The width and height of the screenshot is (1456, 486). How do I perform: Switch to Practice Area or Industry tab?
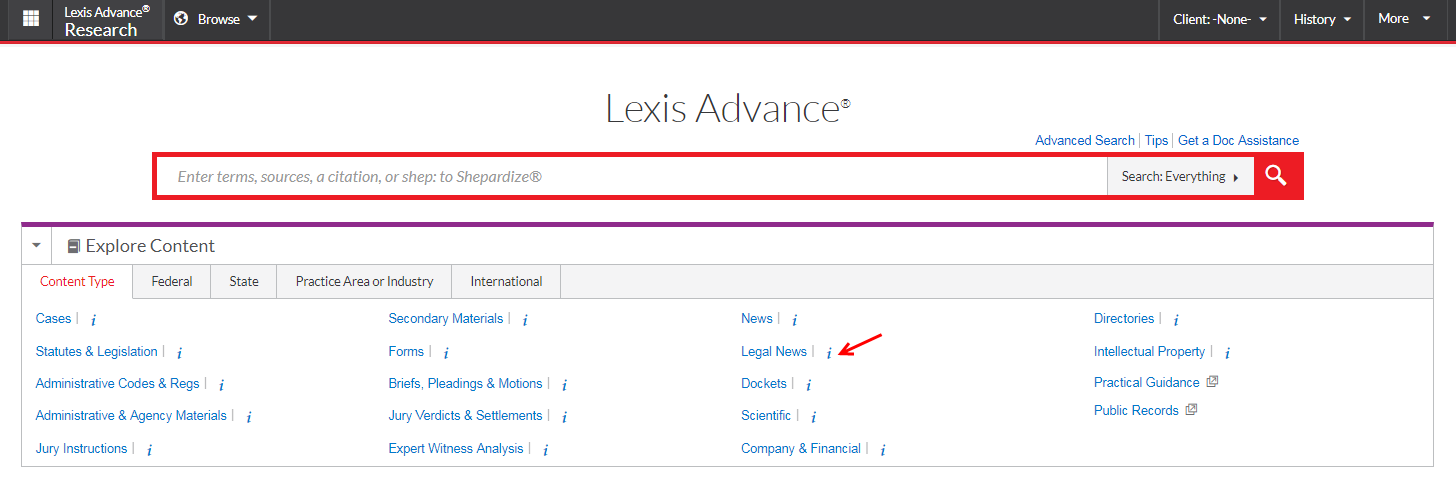click(x=365, y=282)
